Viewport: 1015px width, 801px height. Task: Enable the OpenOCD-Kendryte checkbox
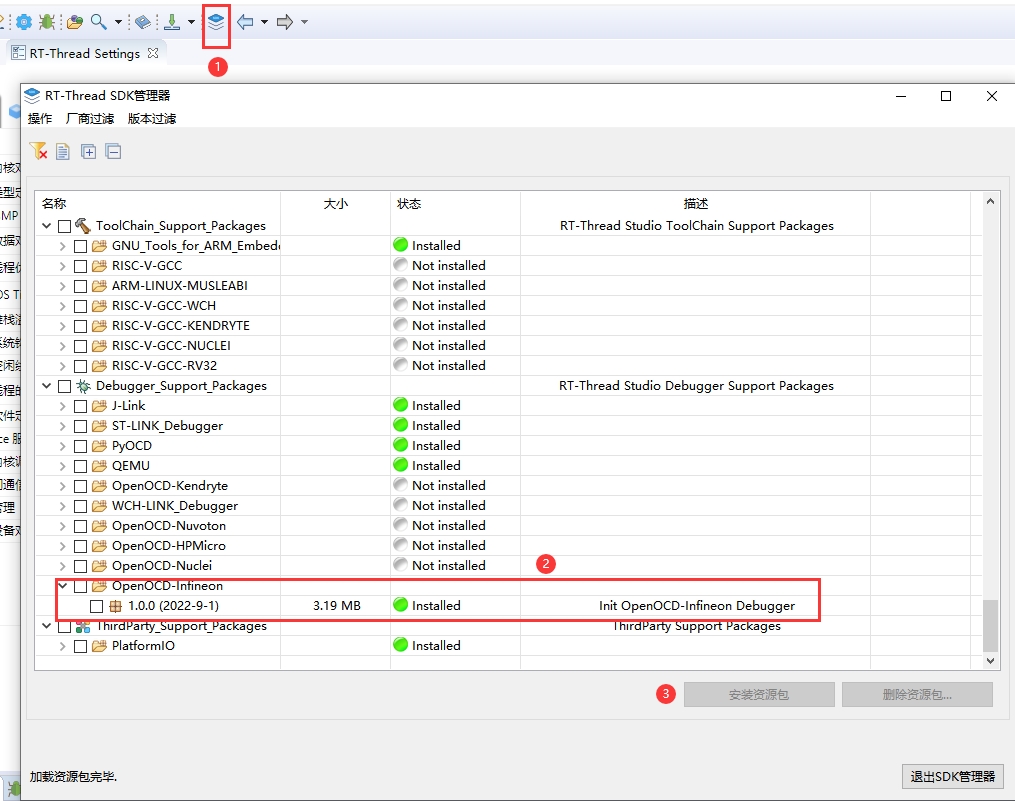80,486
